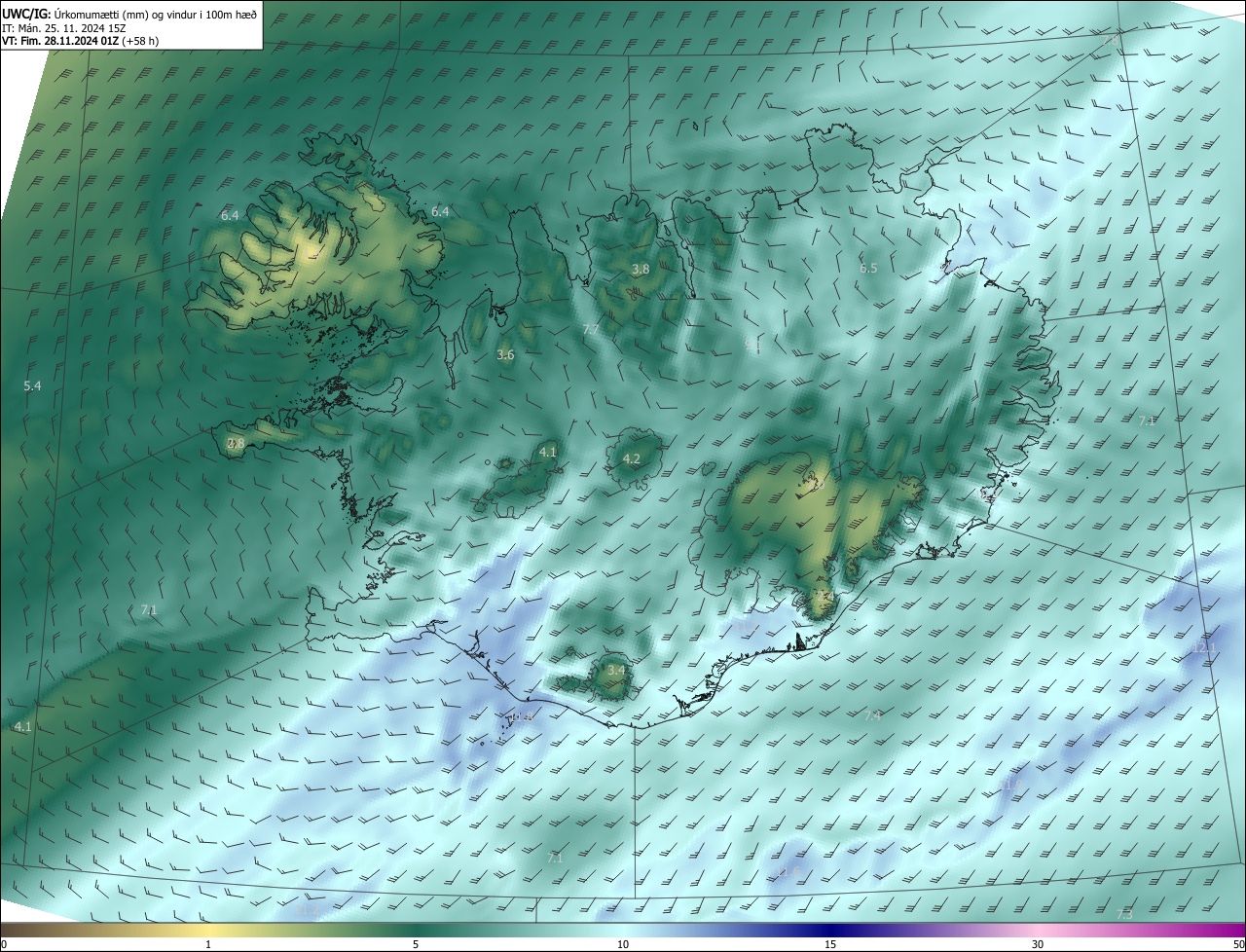Image resolution: width=1246 pixels, height=952 pixels.
Task: Pick the 30 mm mark on the color legend
Action: pyautogui.click(x=1038, y=944)
